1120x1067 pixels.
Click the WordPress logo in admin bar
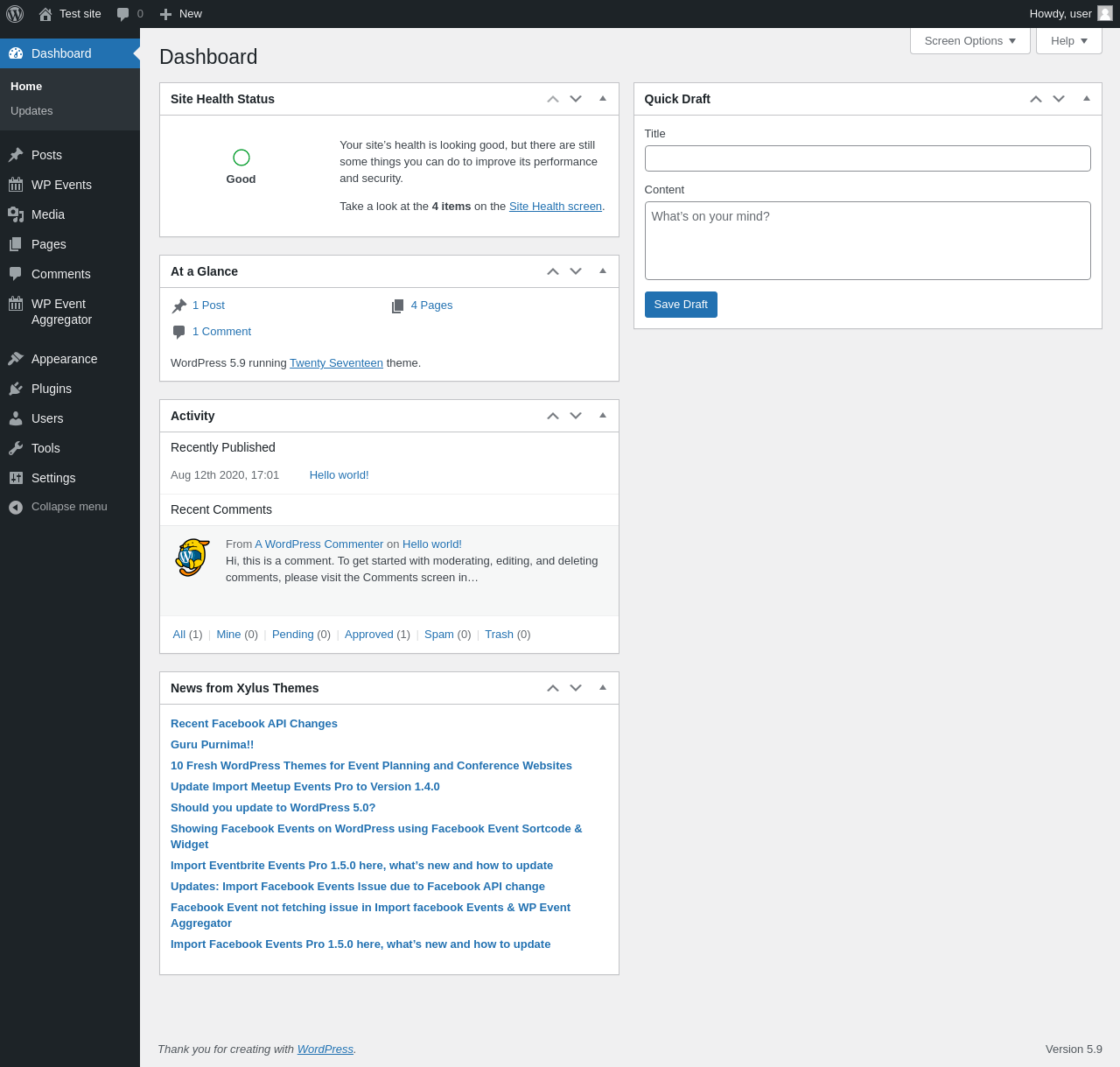pos(15,14)
